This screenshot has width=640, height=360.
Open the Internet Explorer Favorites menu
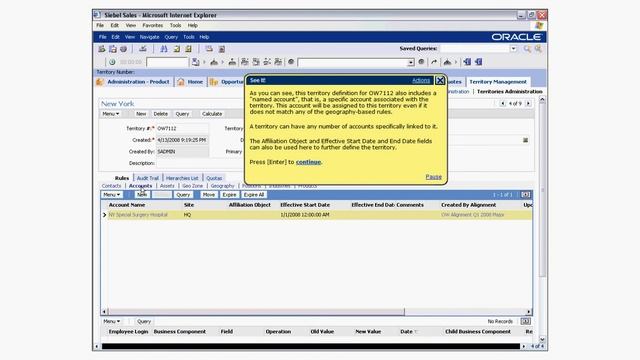[x=153, y=25]
